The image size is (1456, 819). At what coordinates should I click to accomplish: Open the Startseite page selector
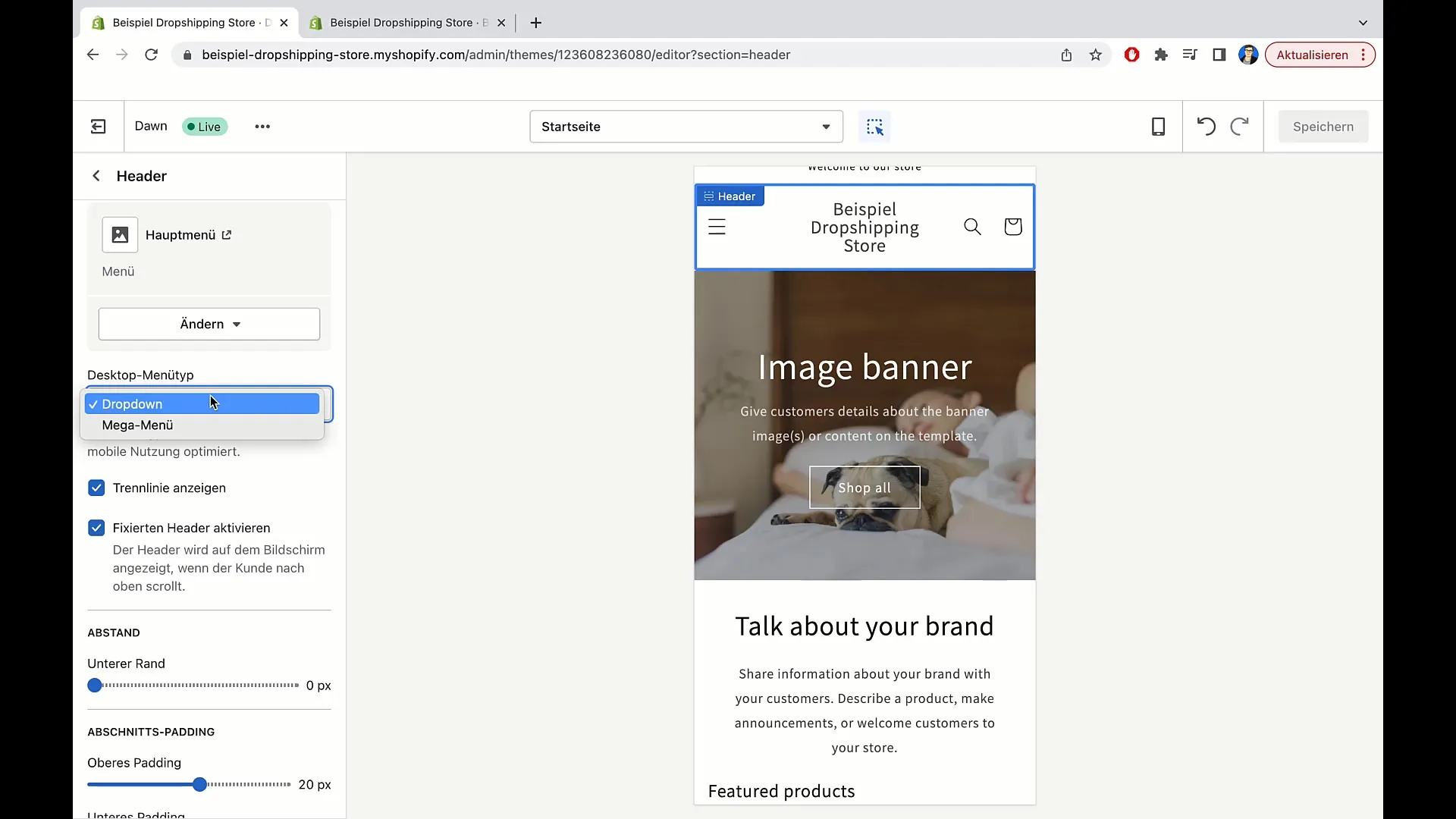tap(686, 127)
